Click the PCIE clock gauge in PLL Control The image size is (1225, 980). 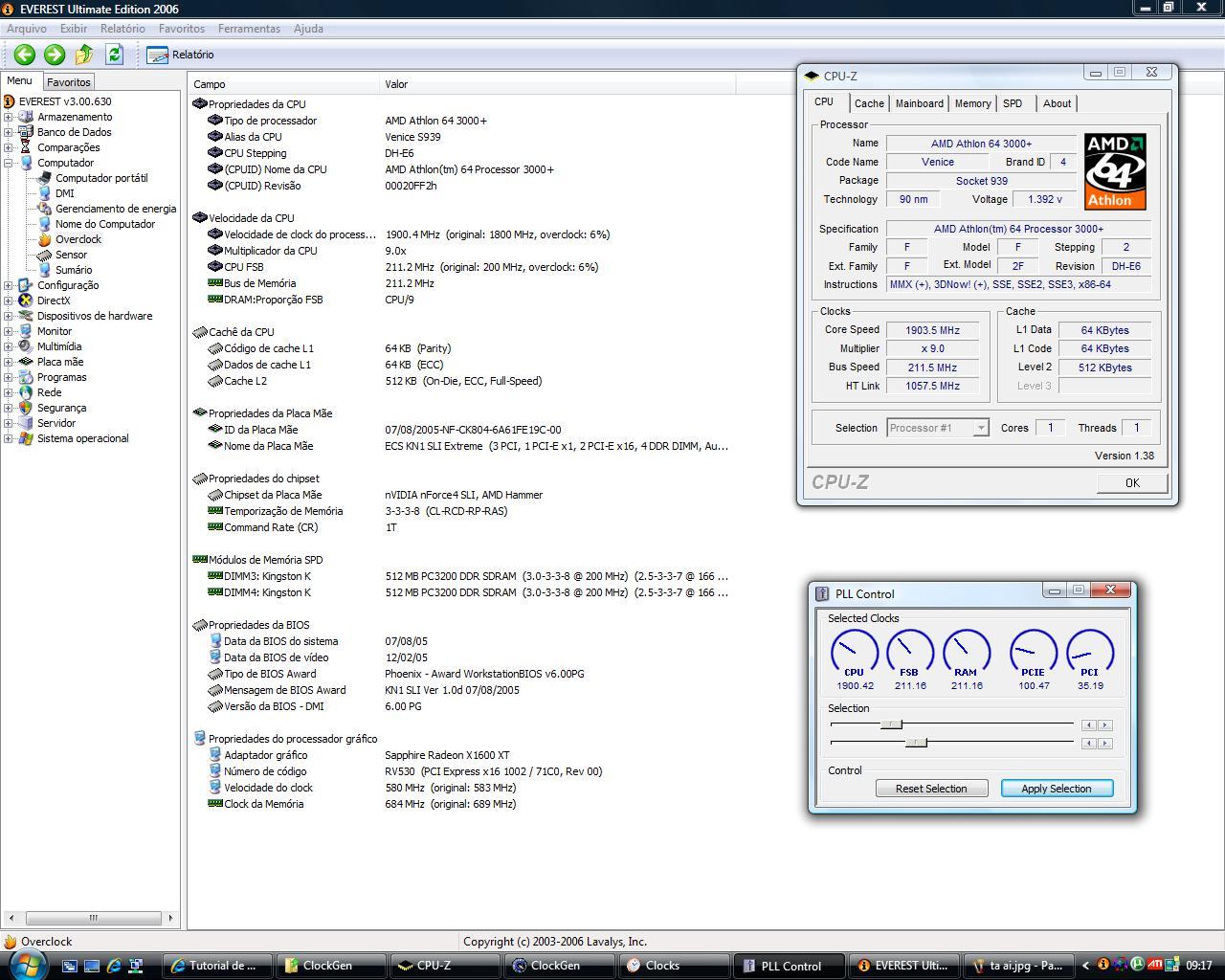point(1034,654)
